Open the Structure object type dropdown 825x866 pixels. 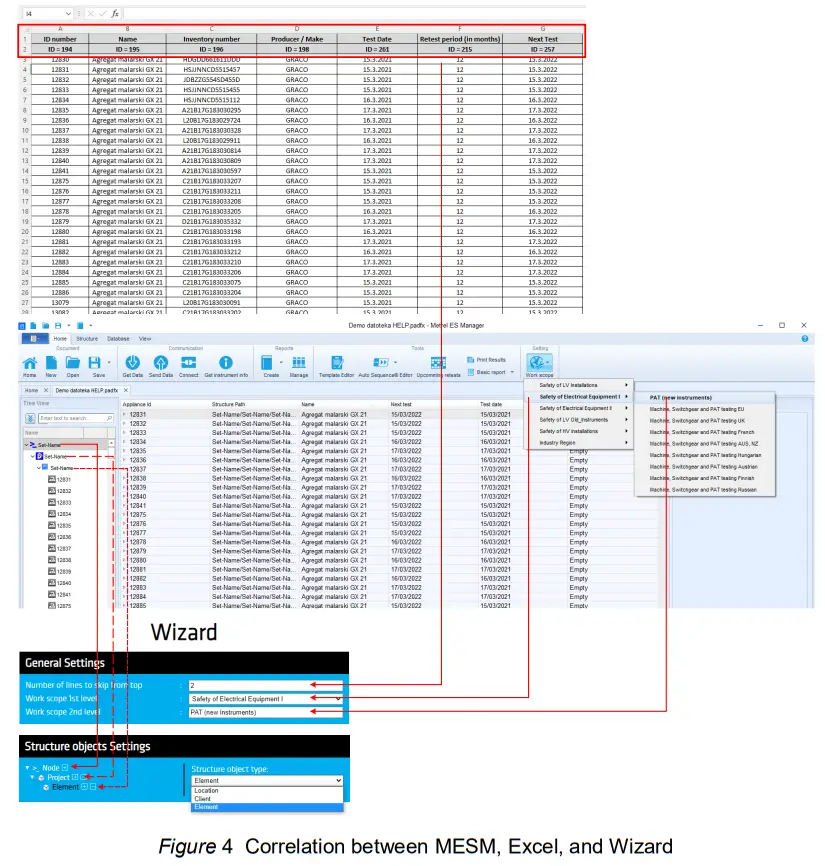[265, 781]
